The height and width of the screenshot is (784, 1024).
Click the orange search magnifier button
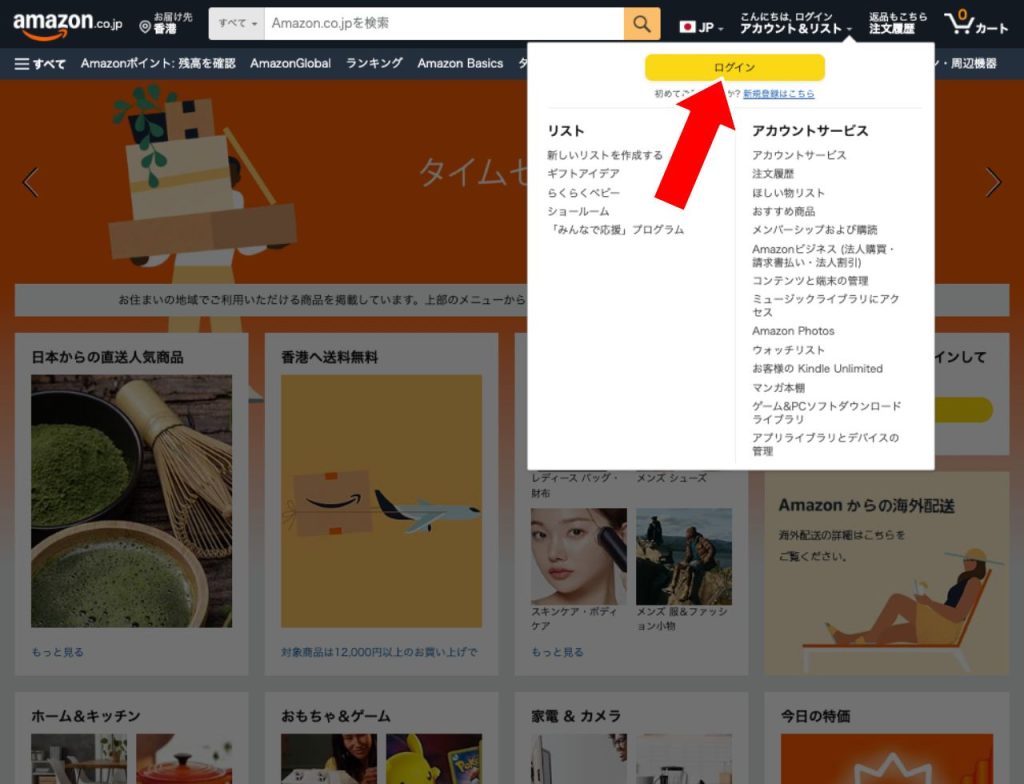(x=642, y=24)
